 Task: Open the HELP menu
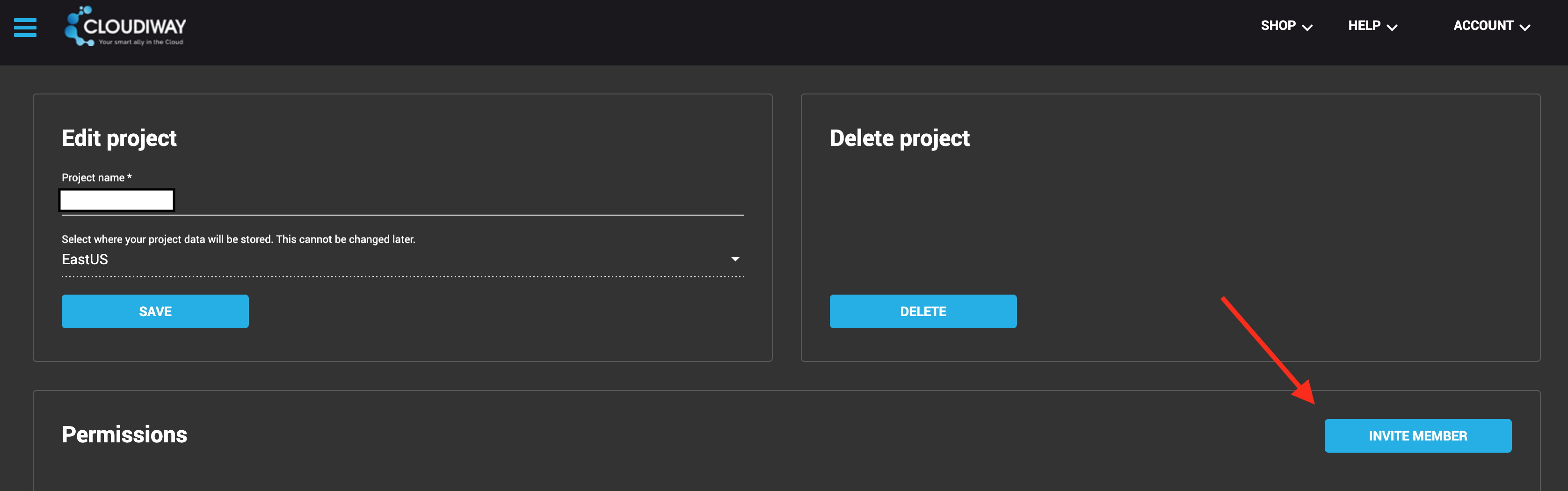(1364, 26)
